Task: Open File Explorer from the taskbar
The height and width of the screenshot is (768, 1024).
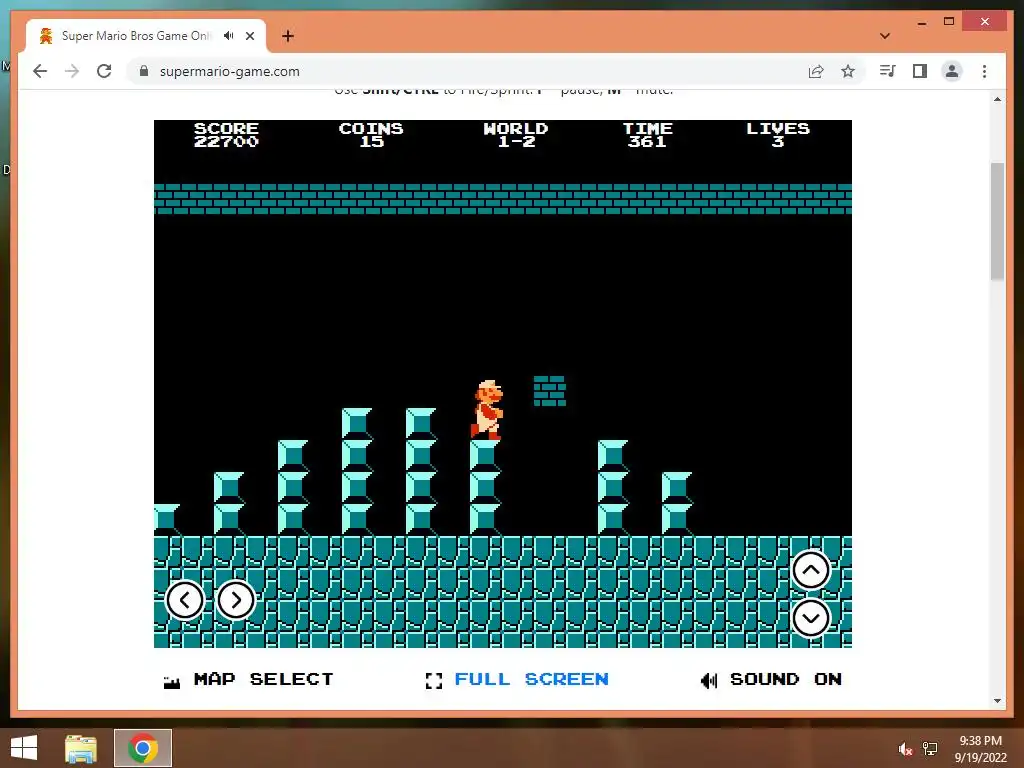Action: pos(81,748)
